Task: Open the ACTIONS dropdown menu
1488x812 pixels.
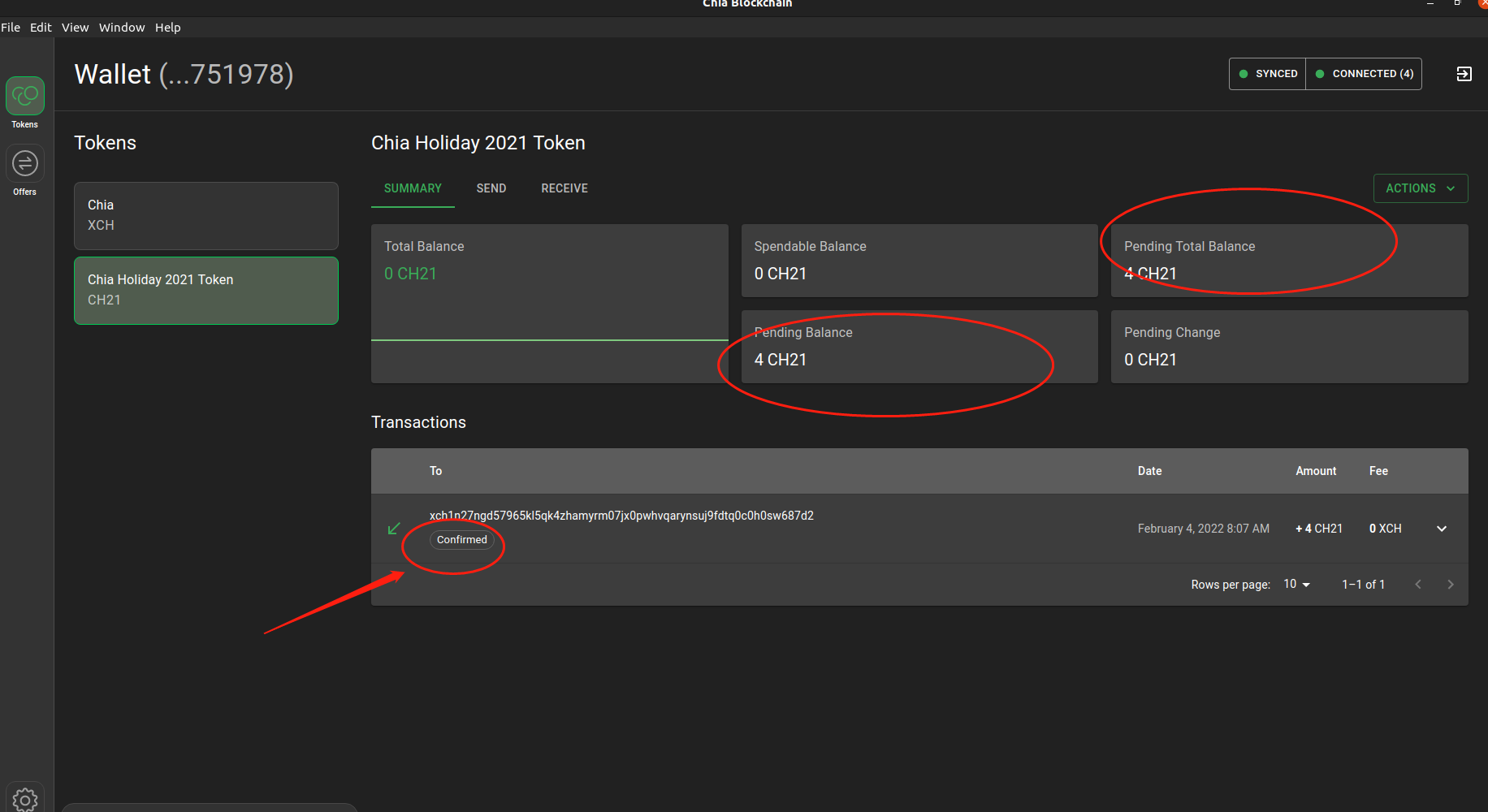Action: pyautogui.click(x=1420, y=188)
